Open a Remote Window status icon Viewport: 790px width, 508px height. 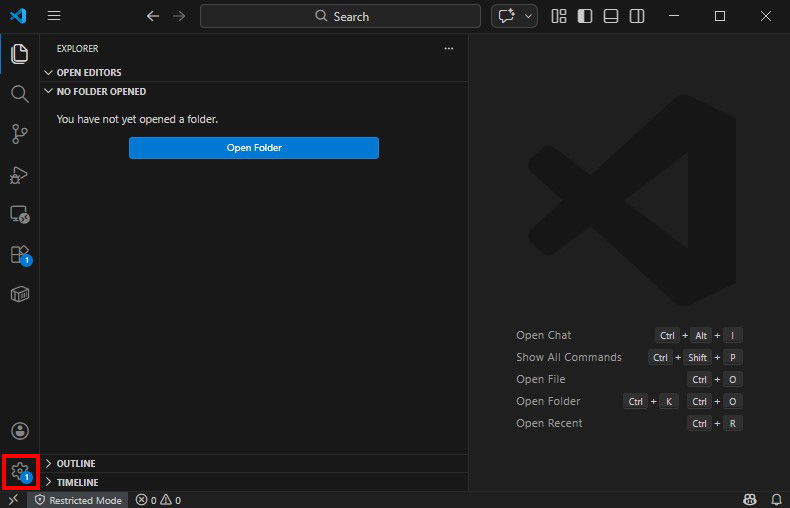coord(14,500)
